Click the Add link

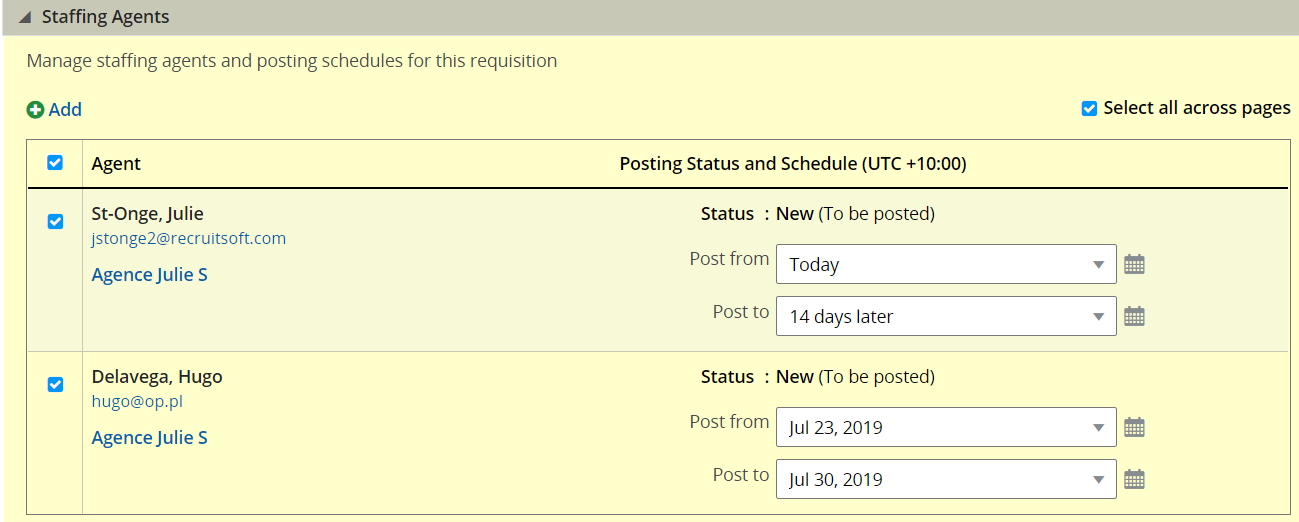(x=65, y=110)
